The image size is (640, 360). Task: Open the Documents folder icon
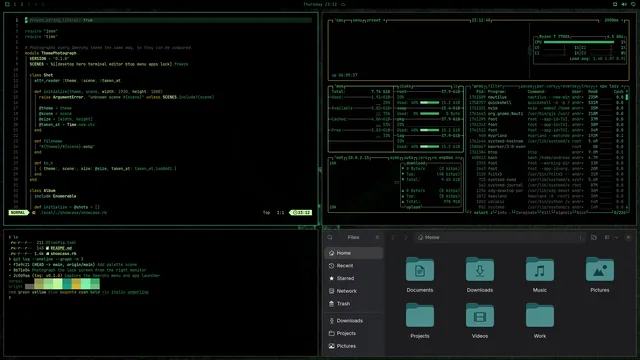(x=420, y=269)
